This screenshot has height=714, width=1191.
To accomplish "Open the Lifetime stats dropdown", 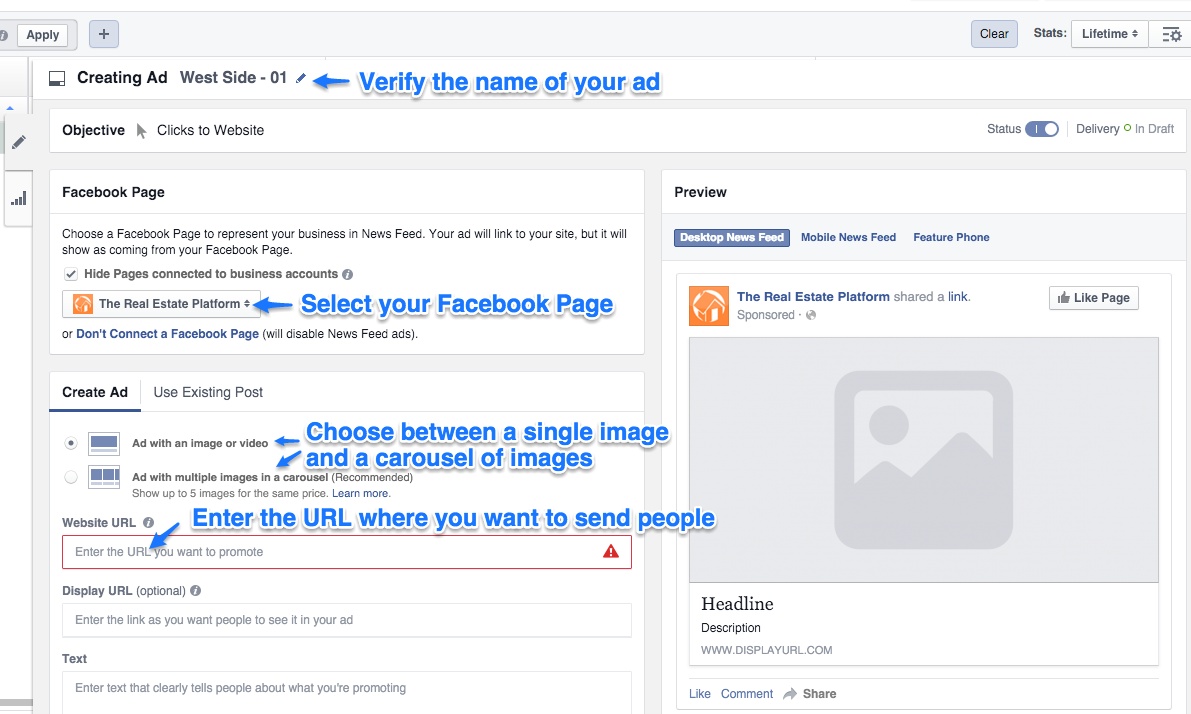I will pos(1109,34).
